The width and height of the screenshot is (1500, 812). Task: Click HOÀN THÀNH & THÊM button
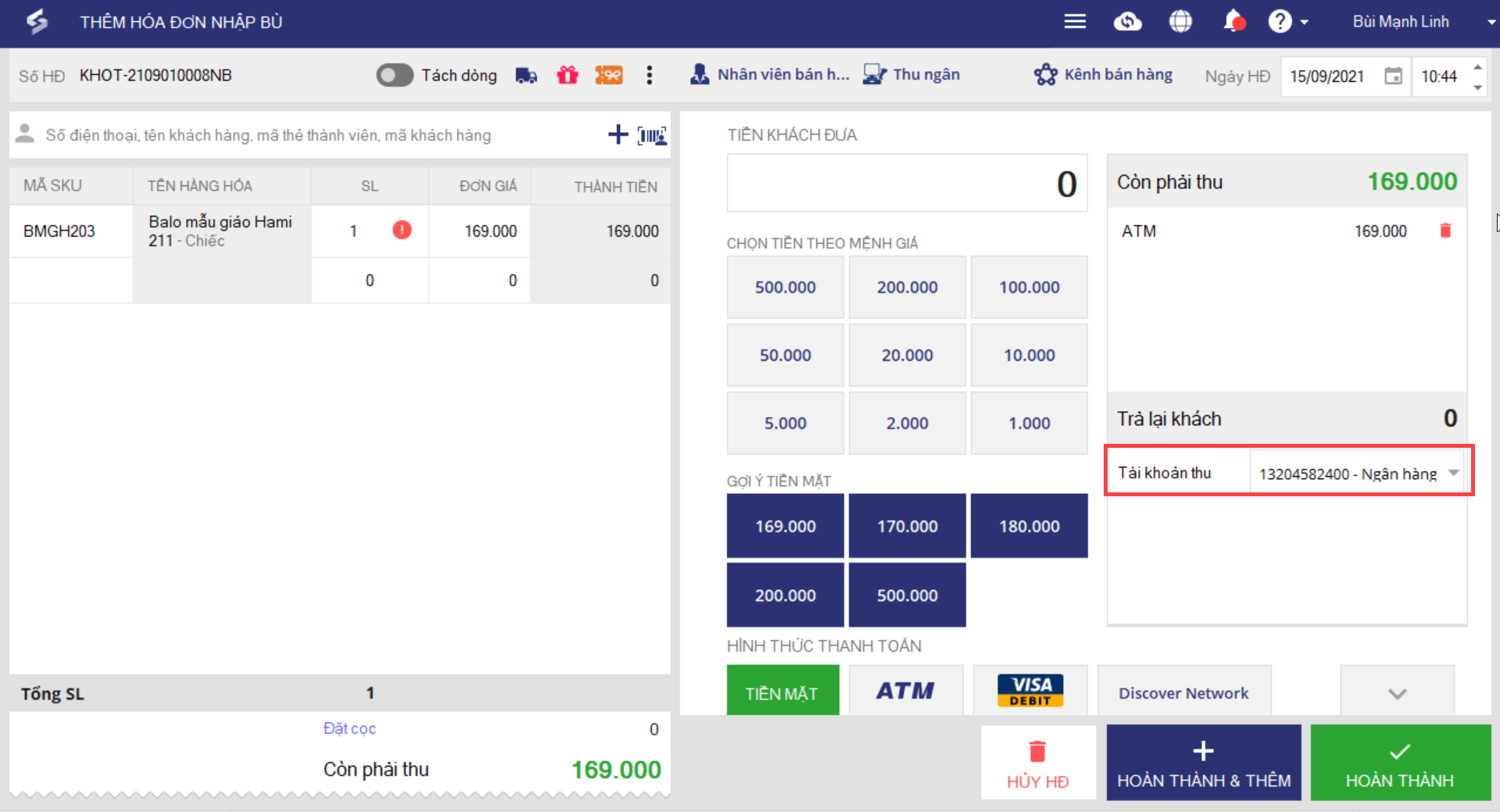click(1204, 763)
